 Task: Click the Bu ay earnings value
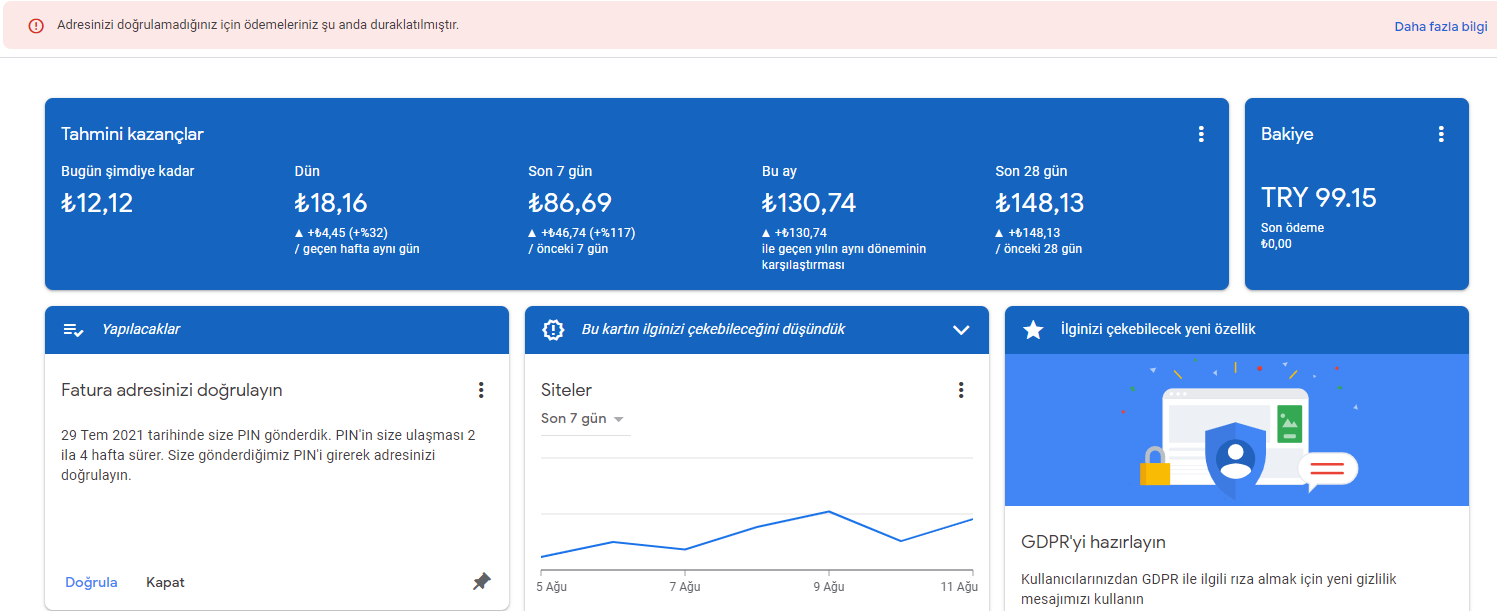tap(809, 203)
